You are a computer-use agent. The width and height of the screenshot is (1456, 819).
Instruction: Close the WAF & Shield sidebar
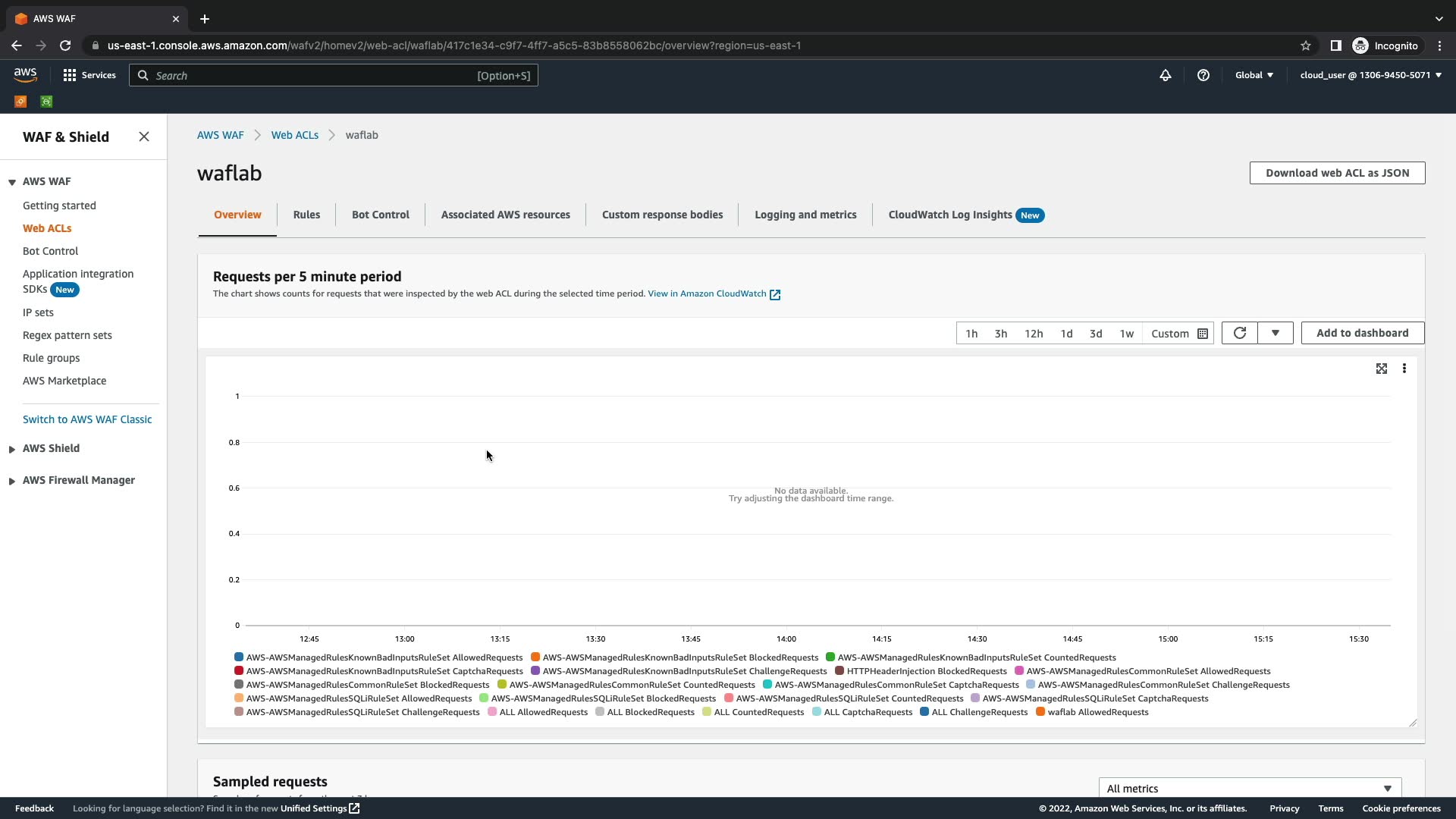point(144,137)
